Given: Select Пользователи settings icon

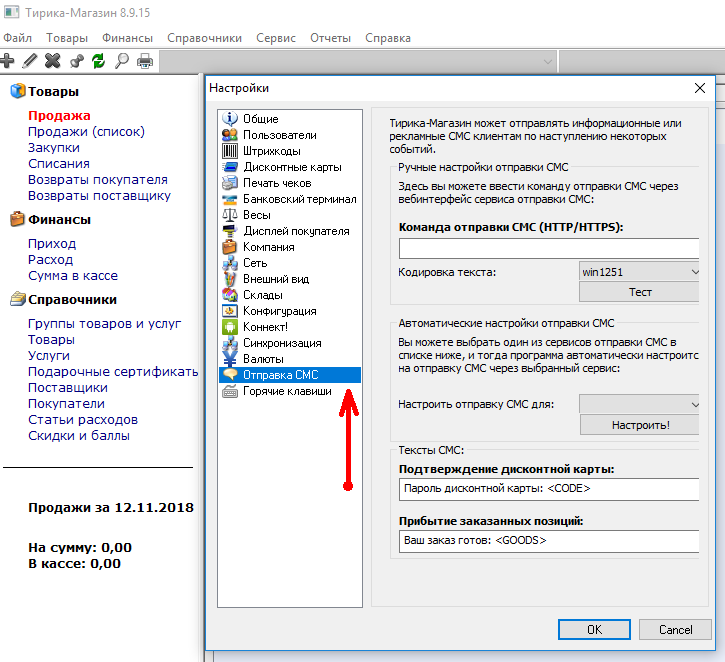Looking at the screenshot, I should tap(230, 135).
